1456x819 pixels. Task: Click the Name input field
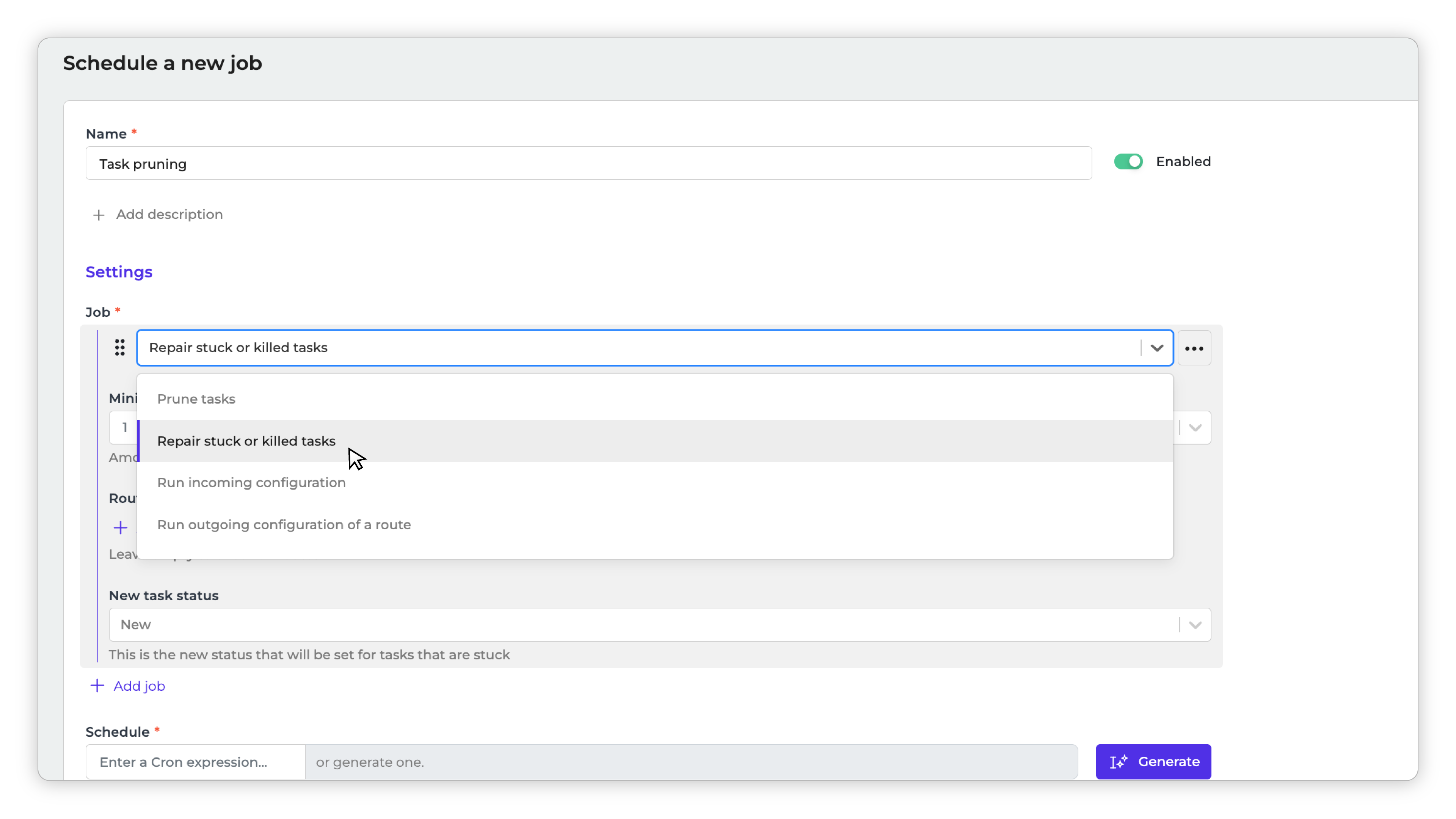[x=588, y=163]
